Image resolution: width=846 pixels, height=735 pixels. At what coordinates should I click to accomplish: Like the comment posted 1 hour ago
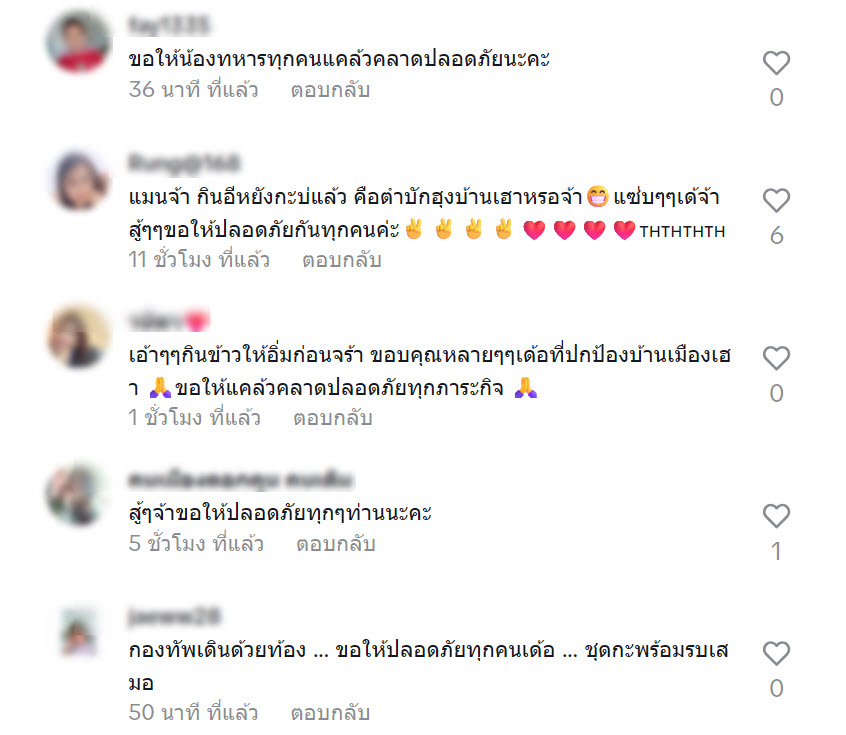coord(776,358)
